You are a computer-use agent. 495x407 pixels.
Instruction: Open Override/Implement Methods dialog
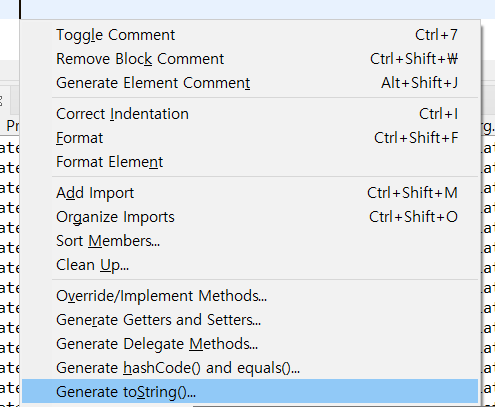click(250, 296)
